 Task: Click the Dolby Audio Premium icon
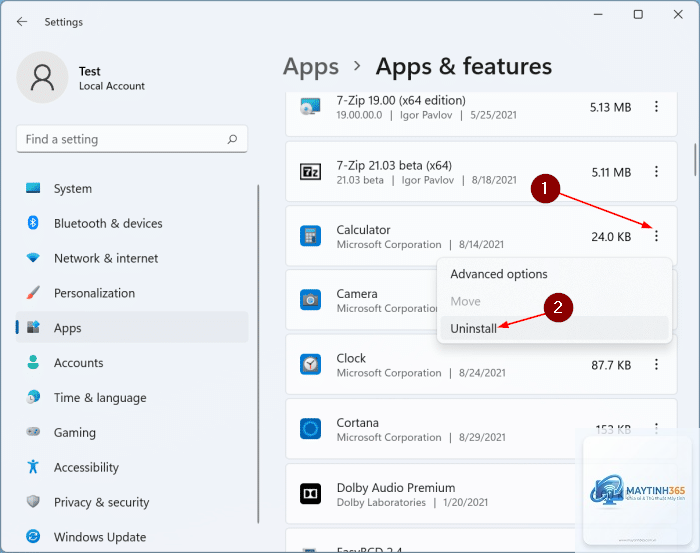(x=310, y=494)
